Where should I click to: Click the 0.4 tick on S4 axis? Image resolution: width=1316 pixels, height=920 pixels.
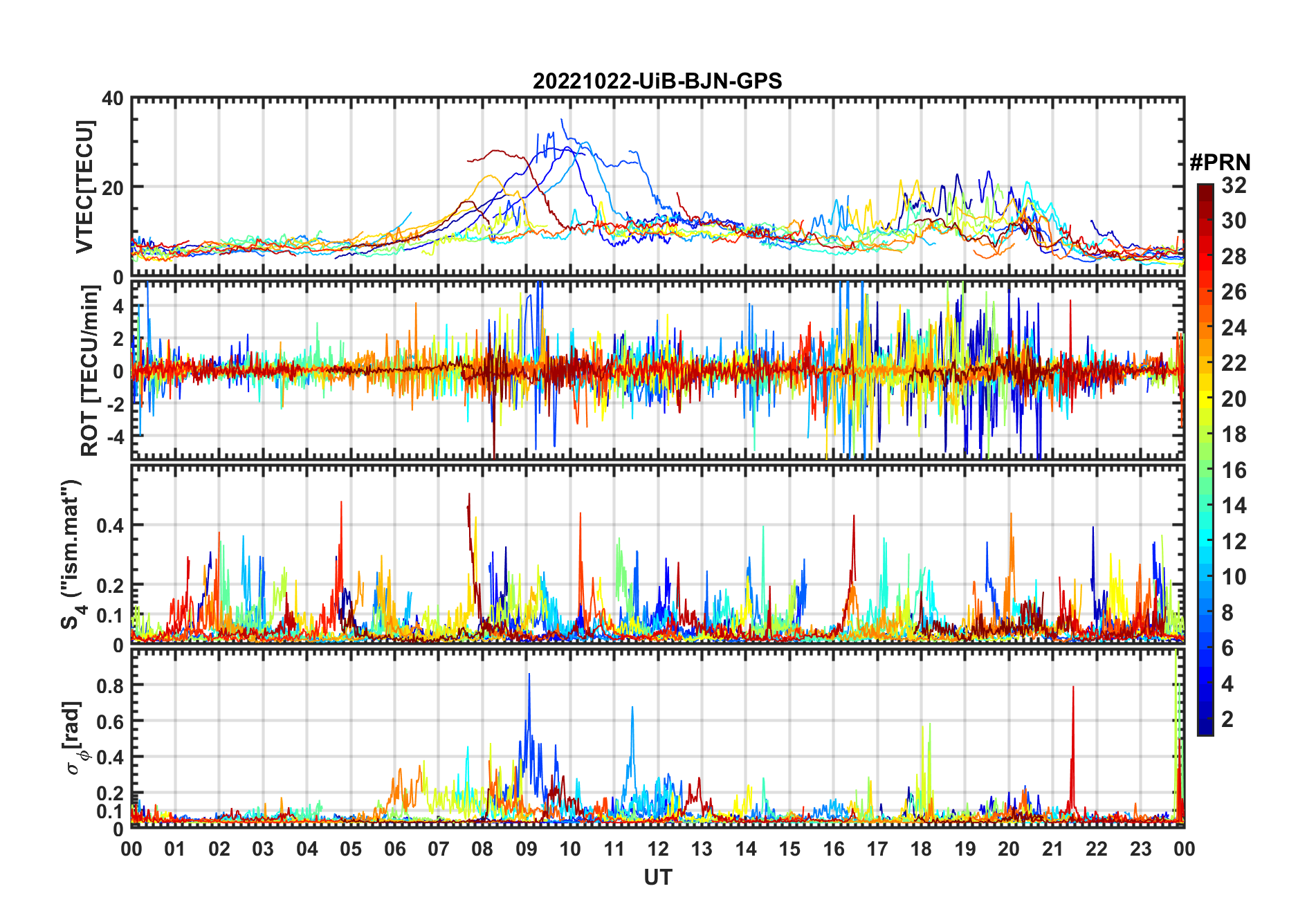110,526
